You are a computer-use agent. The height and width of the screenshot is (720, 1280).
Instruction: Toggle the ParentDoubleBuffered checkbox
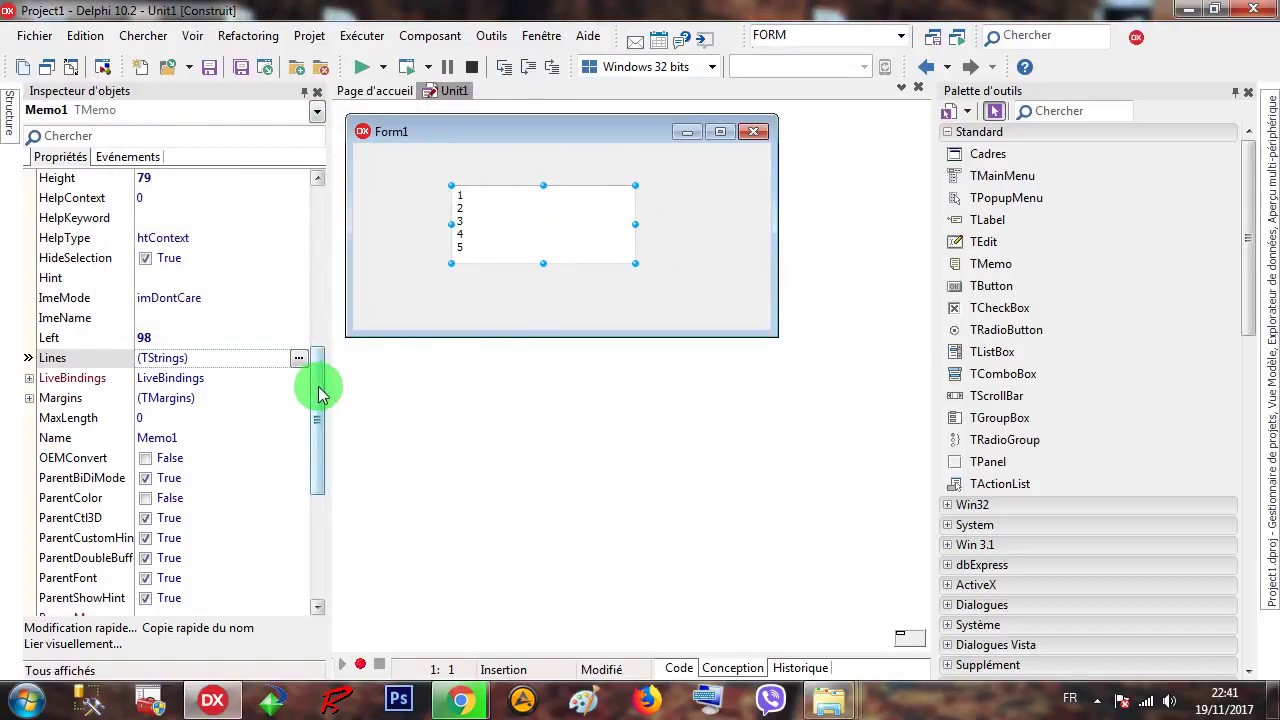145,558
